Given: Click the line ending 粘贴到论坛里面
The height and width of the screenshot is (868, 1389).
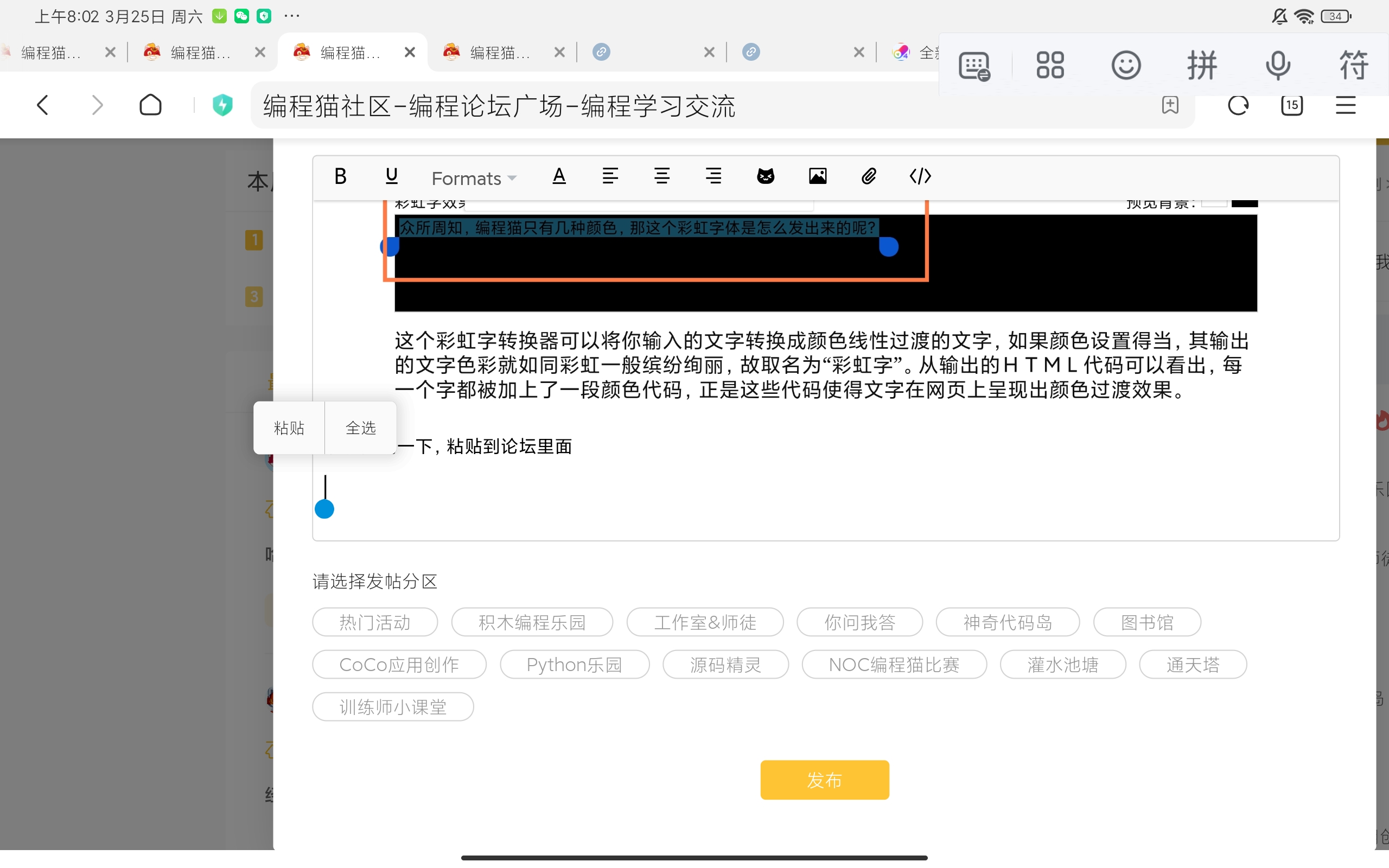Looking at the screenshot, I should [x=485, y=446].
